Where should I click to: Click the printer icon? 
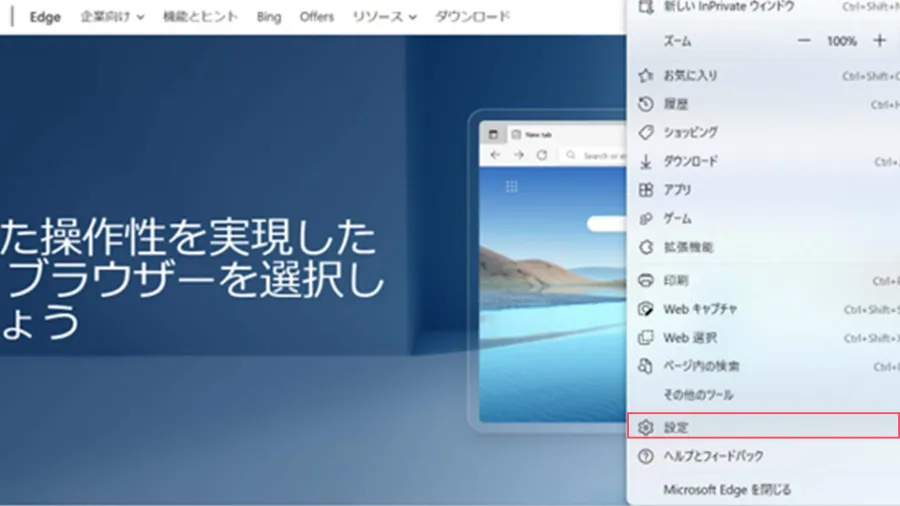[x=646, y=280]
